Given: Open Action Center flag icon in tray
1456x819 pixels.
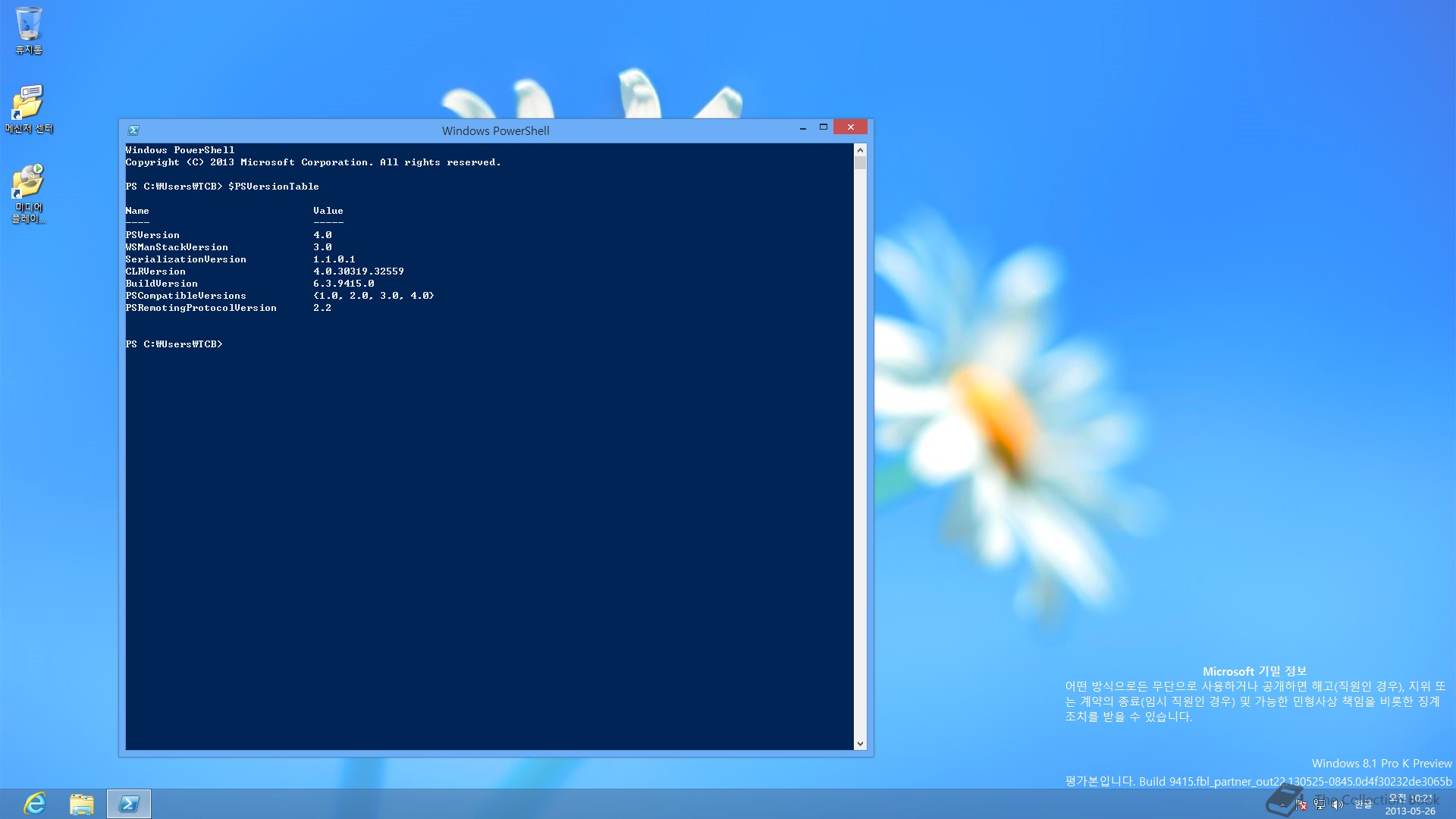Looking at the screenshot, I should click(x=1301, y=805).
